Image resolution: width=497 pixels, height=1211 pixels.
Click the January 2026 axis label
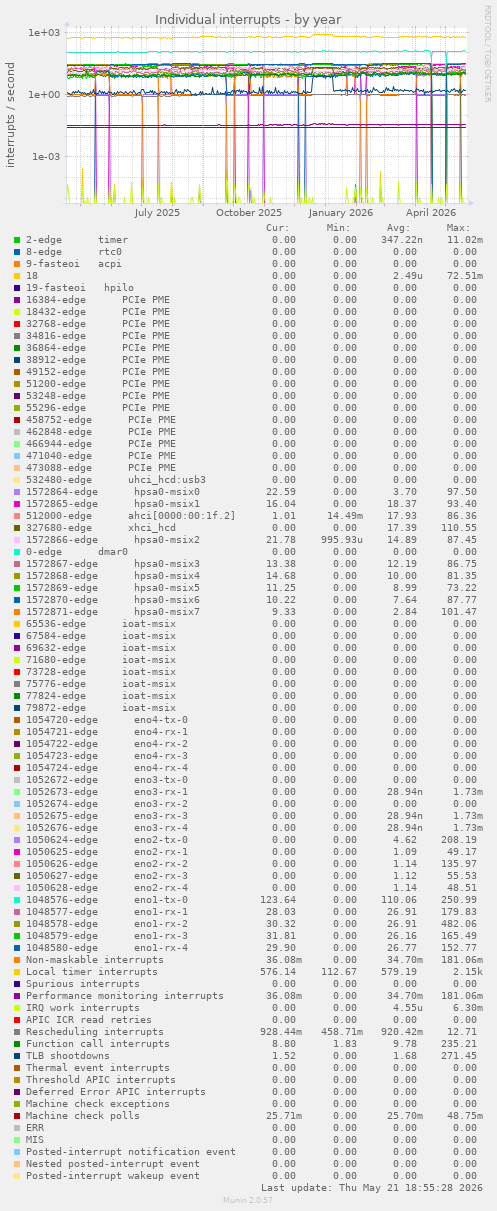[x=341, y=213]
